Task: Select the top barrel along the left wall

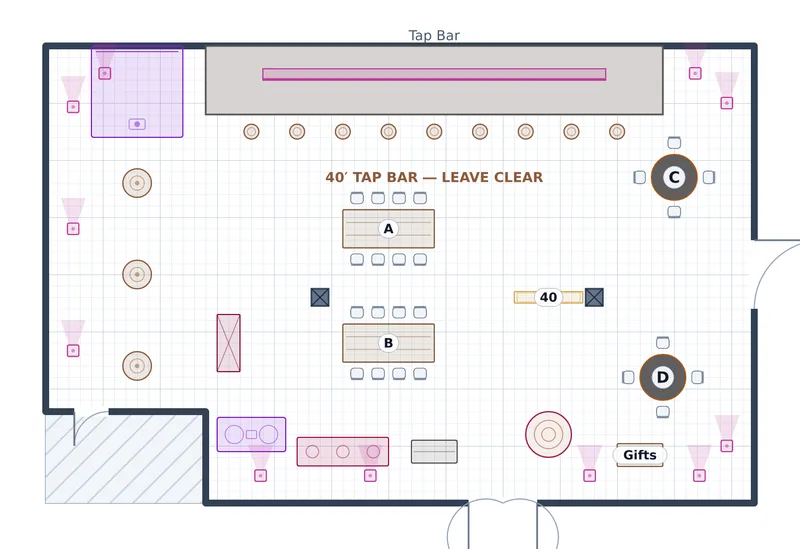Action: point(137,183)
